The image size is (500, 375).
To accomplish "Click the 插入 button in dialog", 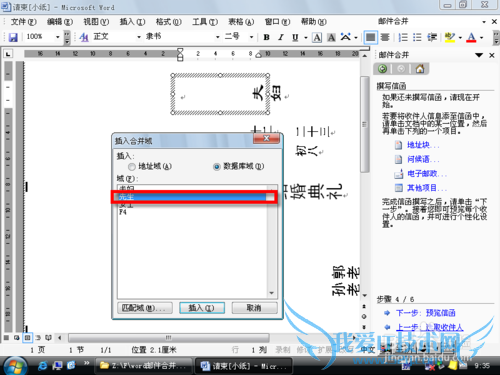I will (202, 308).
